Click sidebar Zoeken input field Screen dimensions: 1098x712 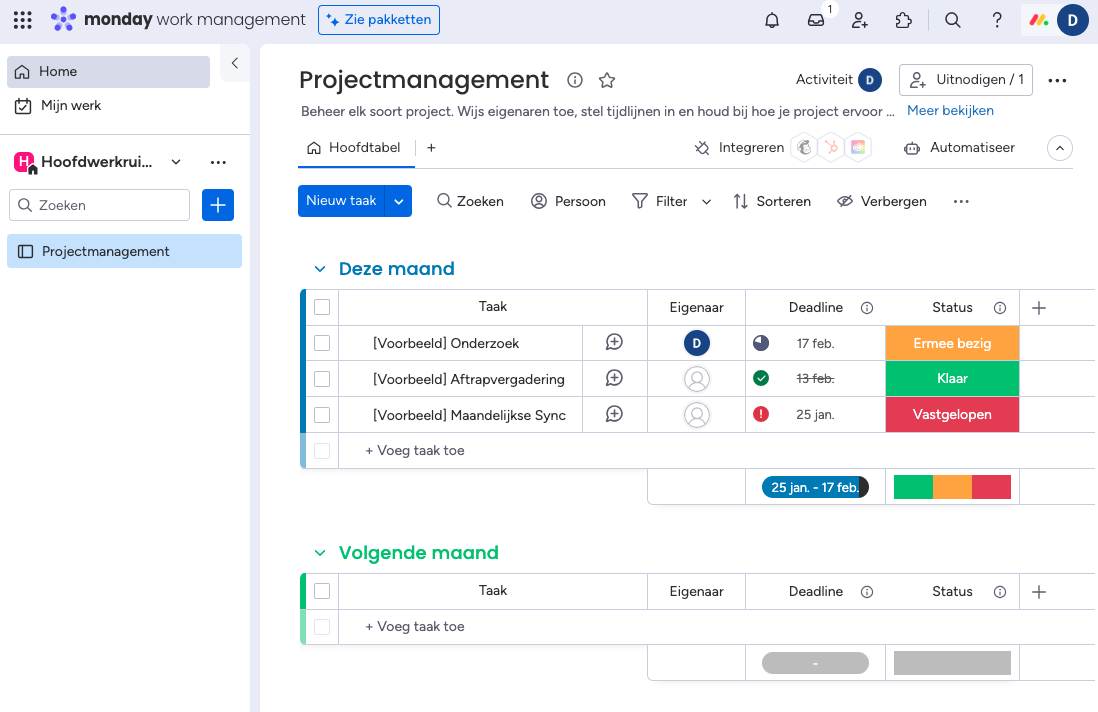click(x=99, y=205)
